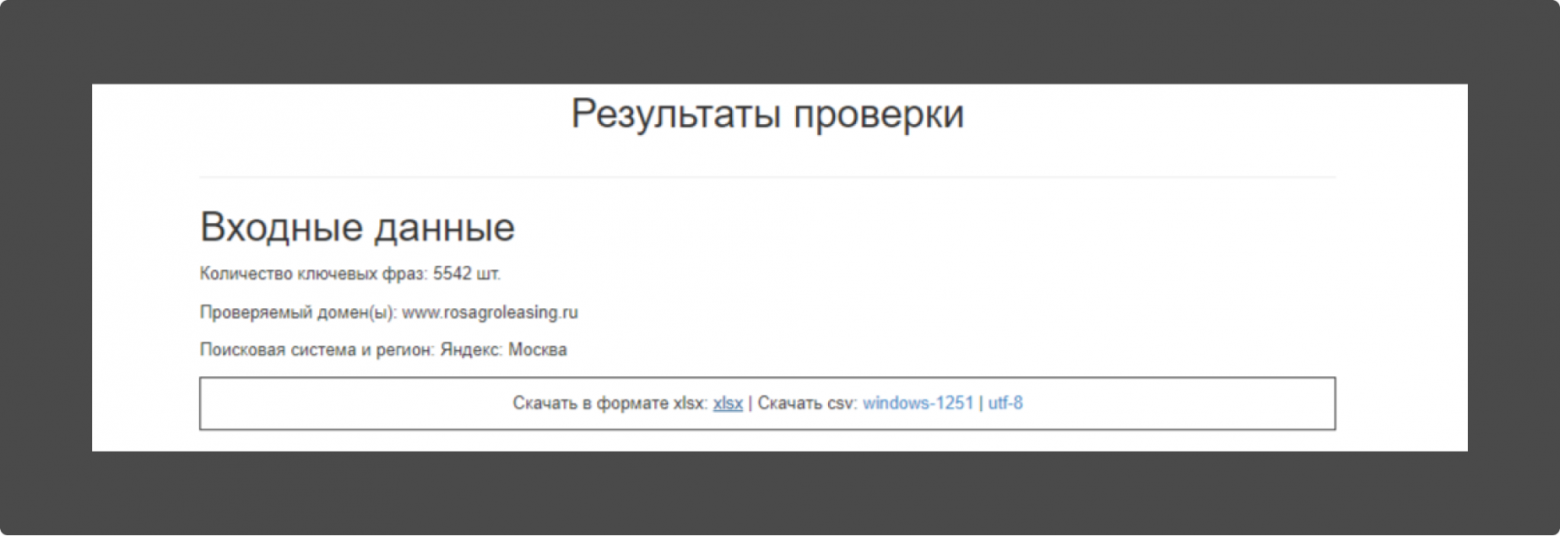Click the "Скачать в формате xlsx:" label

[x=611, y=404]
